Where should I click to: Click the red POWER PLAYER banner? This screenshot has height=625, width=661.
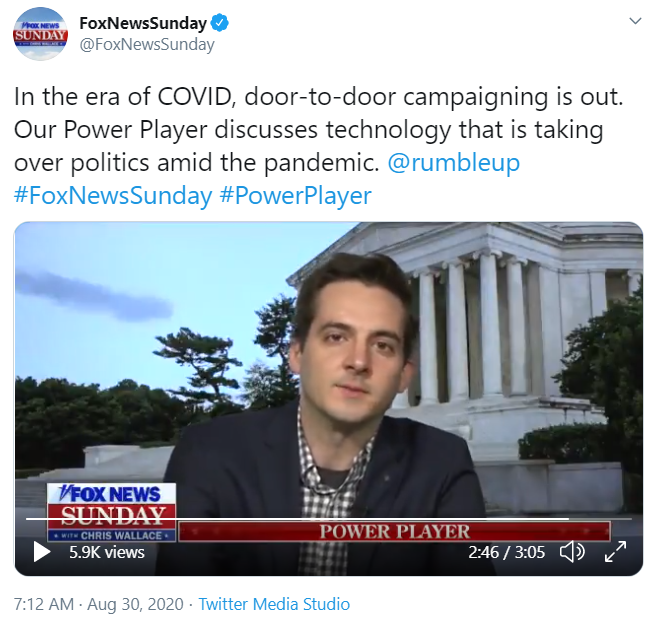tap(394, 531)
